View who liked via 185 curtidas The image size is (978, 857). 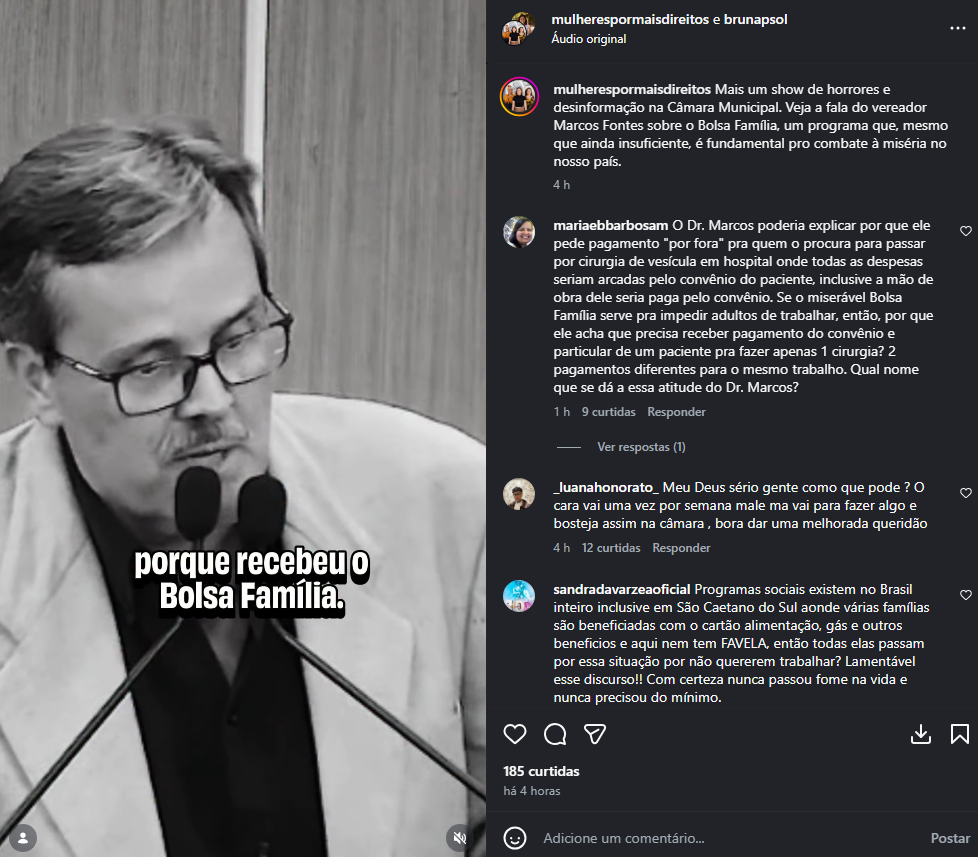coord(541,771)
